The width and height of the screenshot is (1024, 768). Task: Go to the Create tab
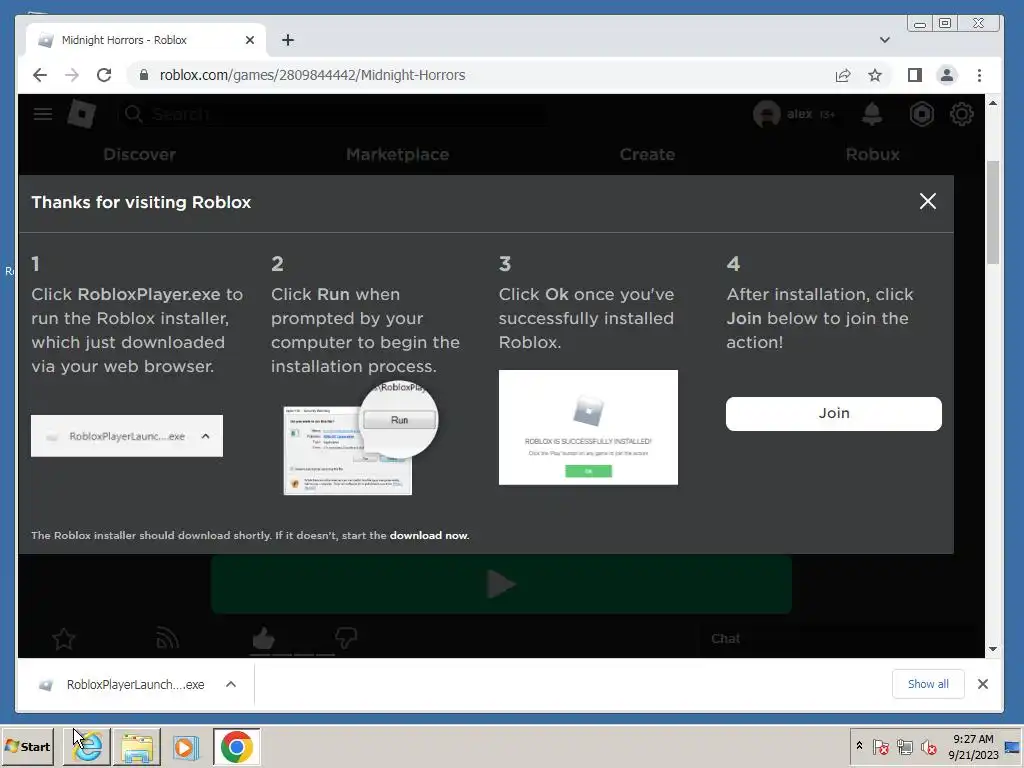pos(647,155)
